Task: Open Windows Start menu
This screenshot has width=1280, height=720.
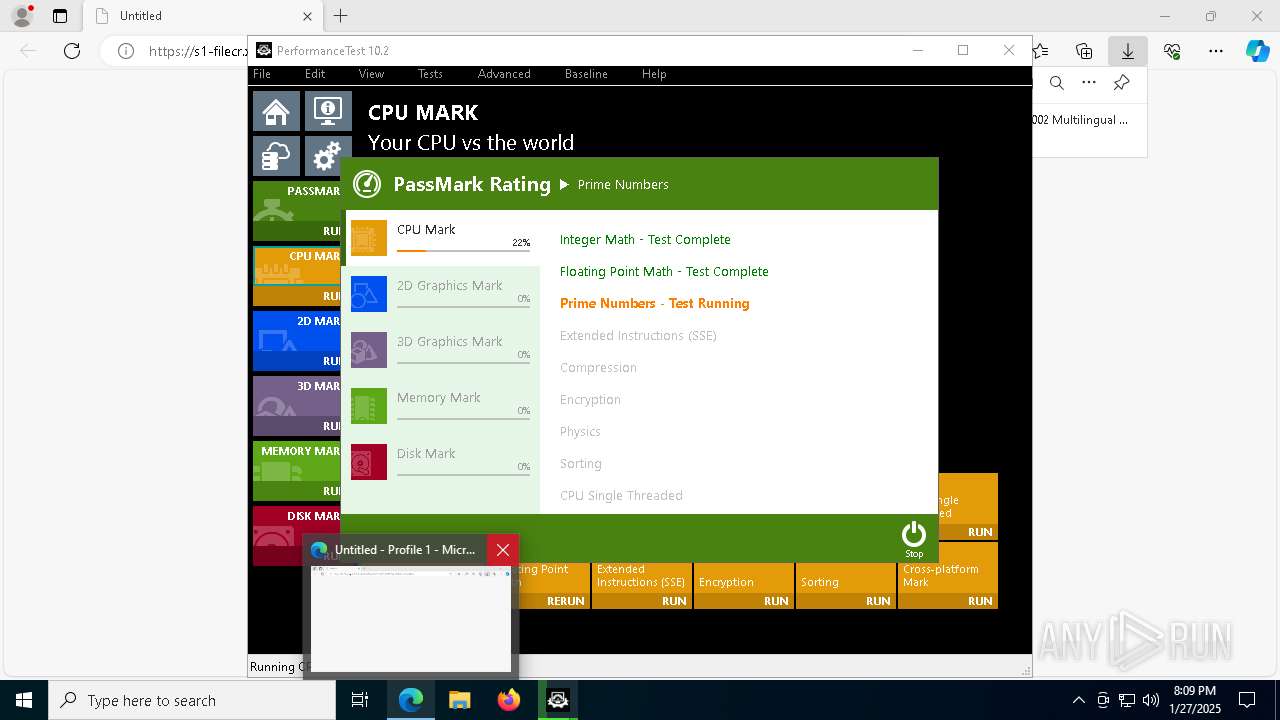Action: 24,700
